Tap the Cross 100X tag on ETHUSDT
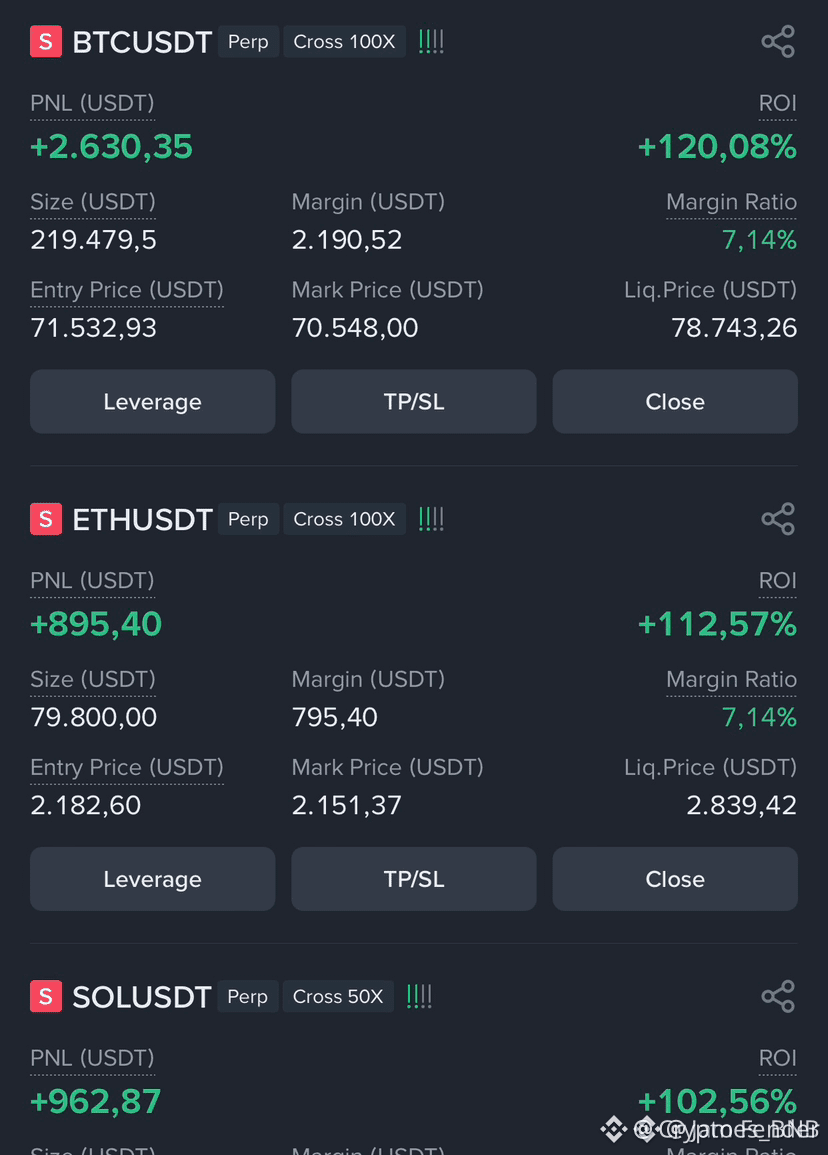 point(344,519)
